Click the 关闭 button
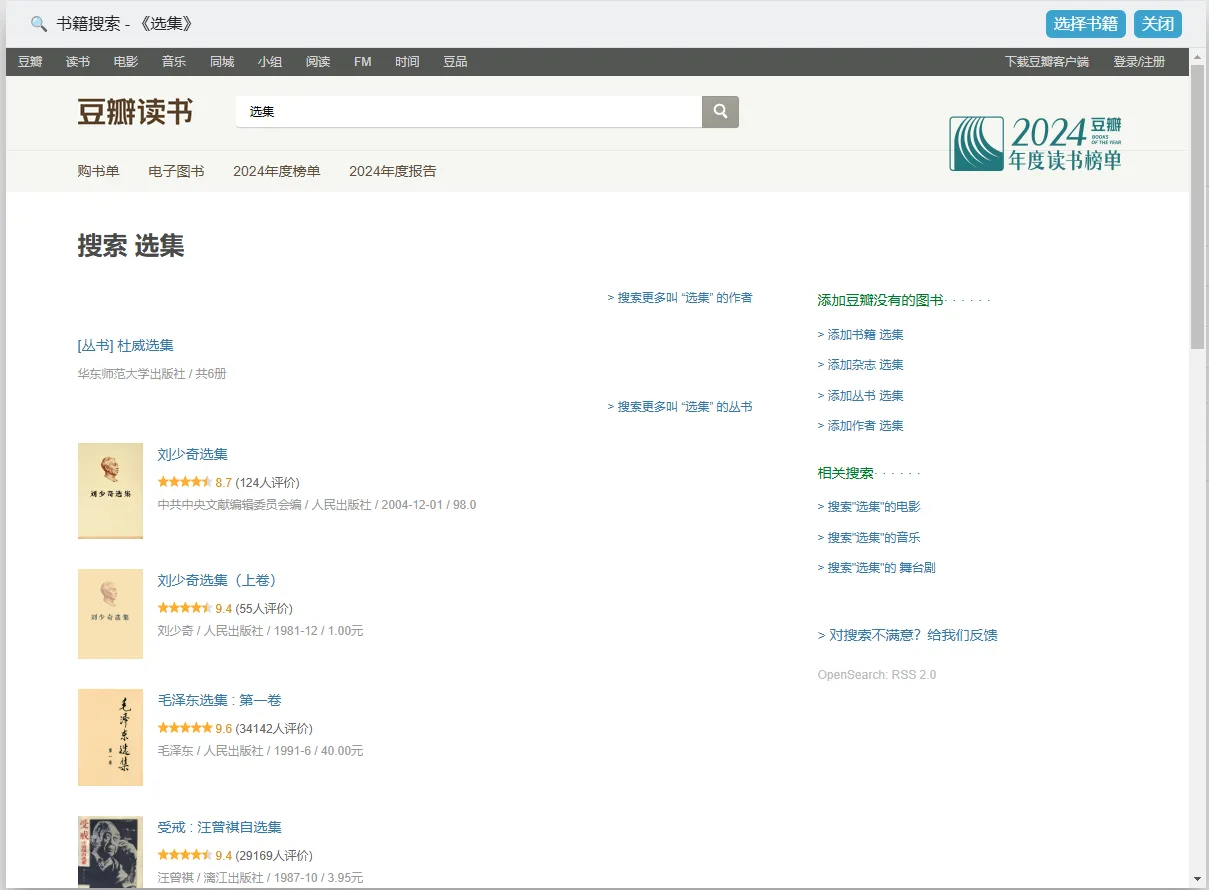This screenshot has height=890, width=1209. point(1157,23)
